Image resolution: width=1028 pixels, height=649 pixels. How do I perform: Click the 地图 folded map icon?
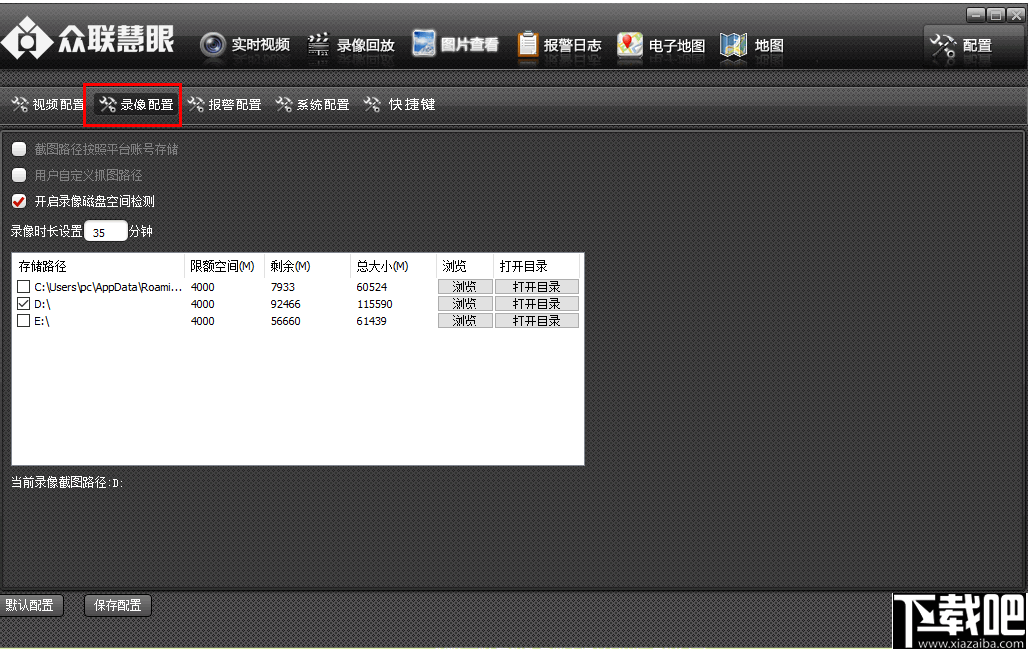(x=734, y=45)
